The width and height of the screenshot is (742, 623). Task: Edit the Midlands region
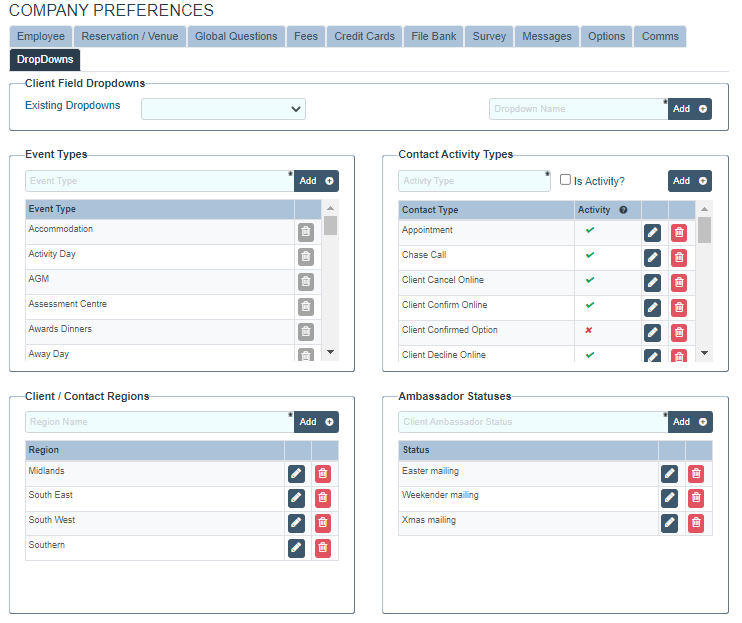pos(296,474)
